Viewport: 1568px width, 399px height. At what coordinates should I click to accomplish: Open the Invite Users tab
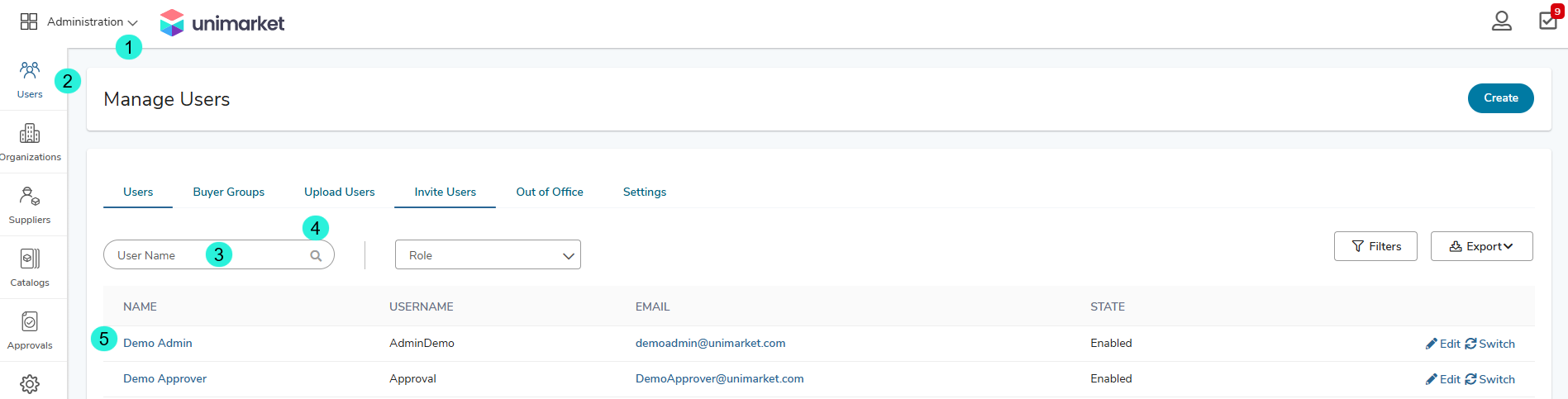(445, 192)
